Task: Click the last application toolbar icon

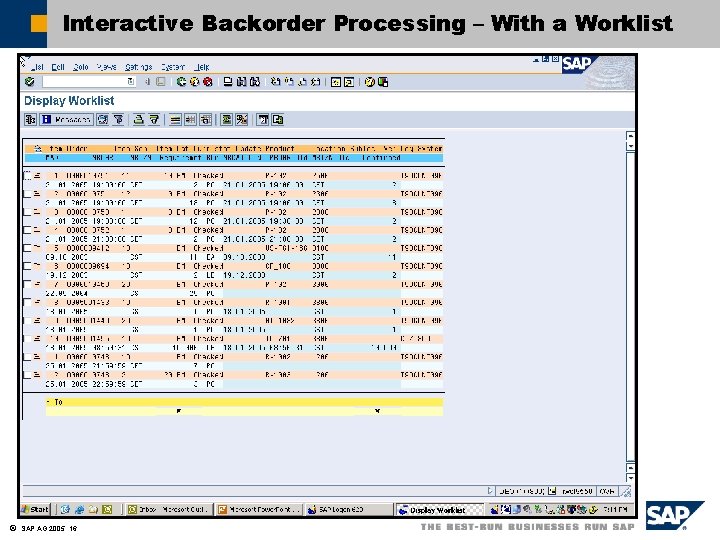Action: pyautogui.click(x=278, y=119)
